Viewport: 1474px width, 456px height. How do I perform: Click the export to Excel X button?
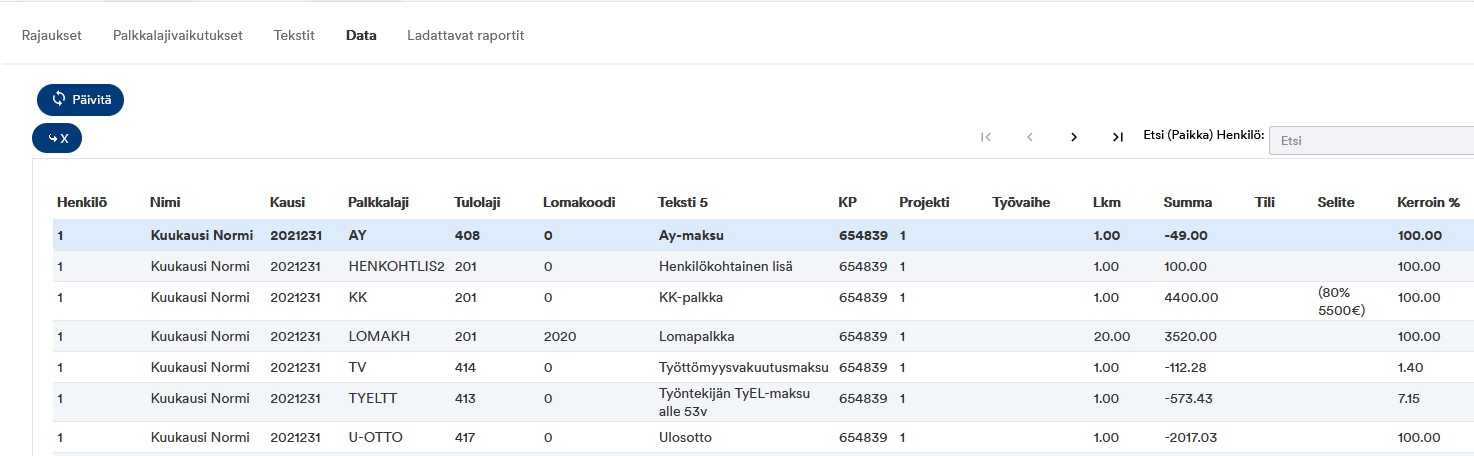point(57,138)
